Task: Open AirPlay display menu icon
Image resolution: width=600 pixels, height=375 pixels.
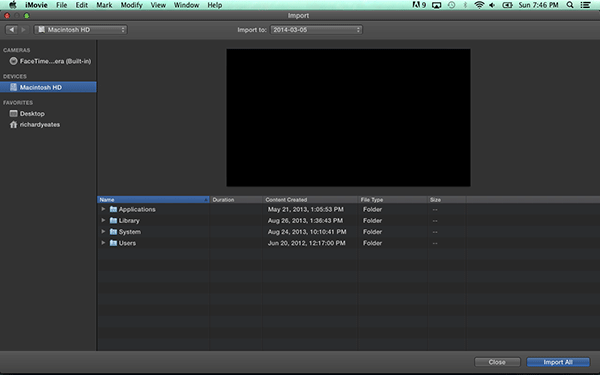Action: tap(437, 5)
